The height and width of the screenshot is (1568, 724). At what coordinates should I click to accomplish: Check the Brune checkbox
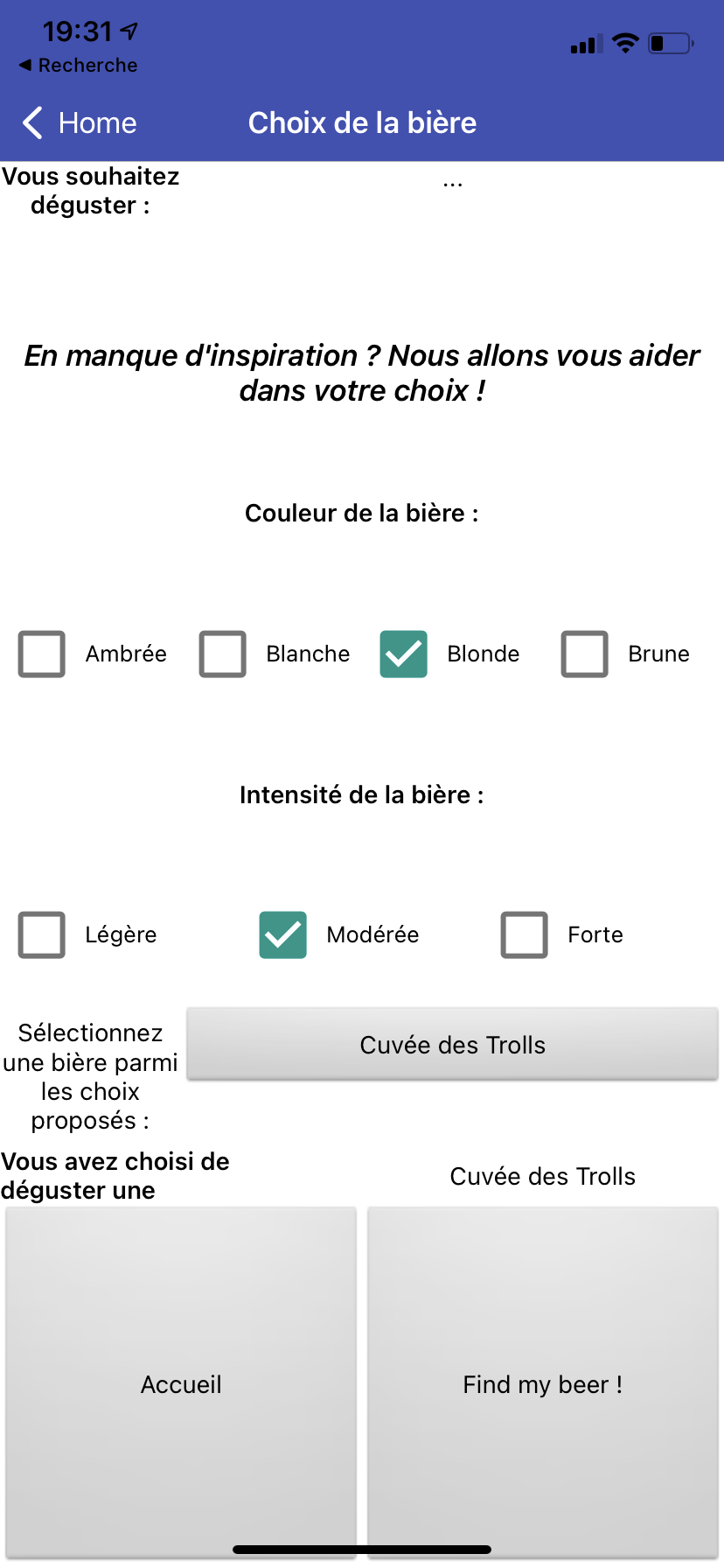(x=585, y=654)
